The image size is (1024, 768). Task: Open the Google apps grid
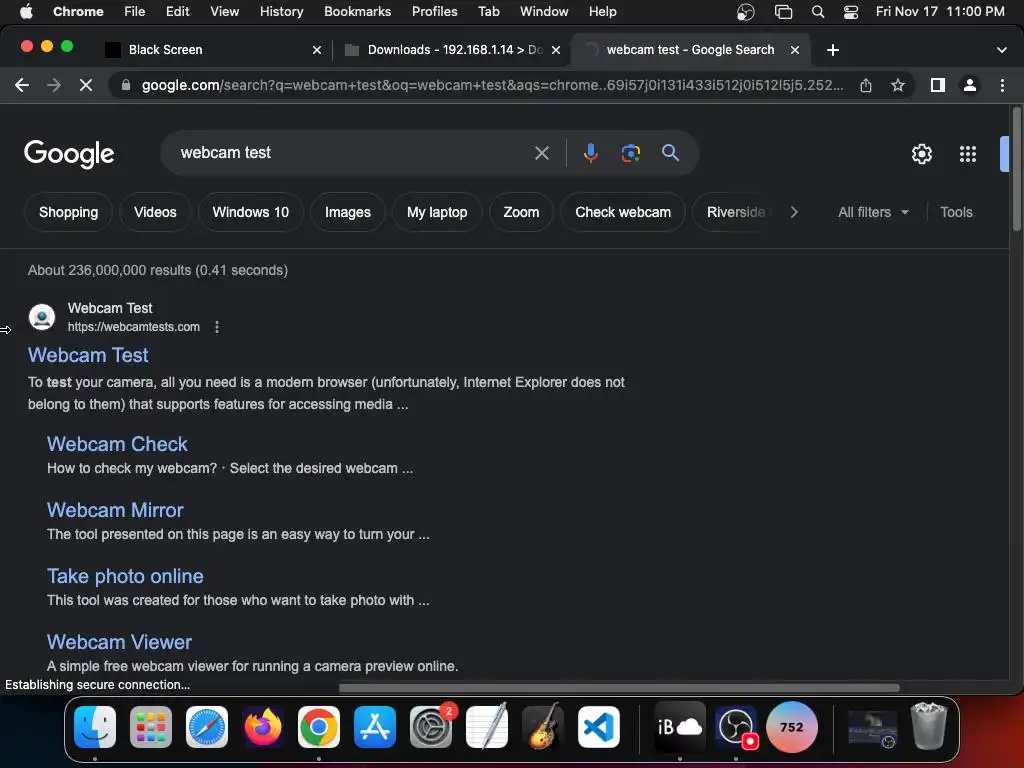click(x=968, y=154)
